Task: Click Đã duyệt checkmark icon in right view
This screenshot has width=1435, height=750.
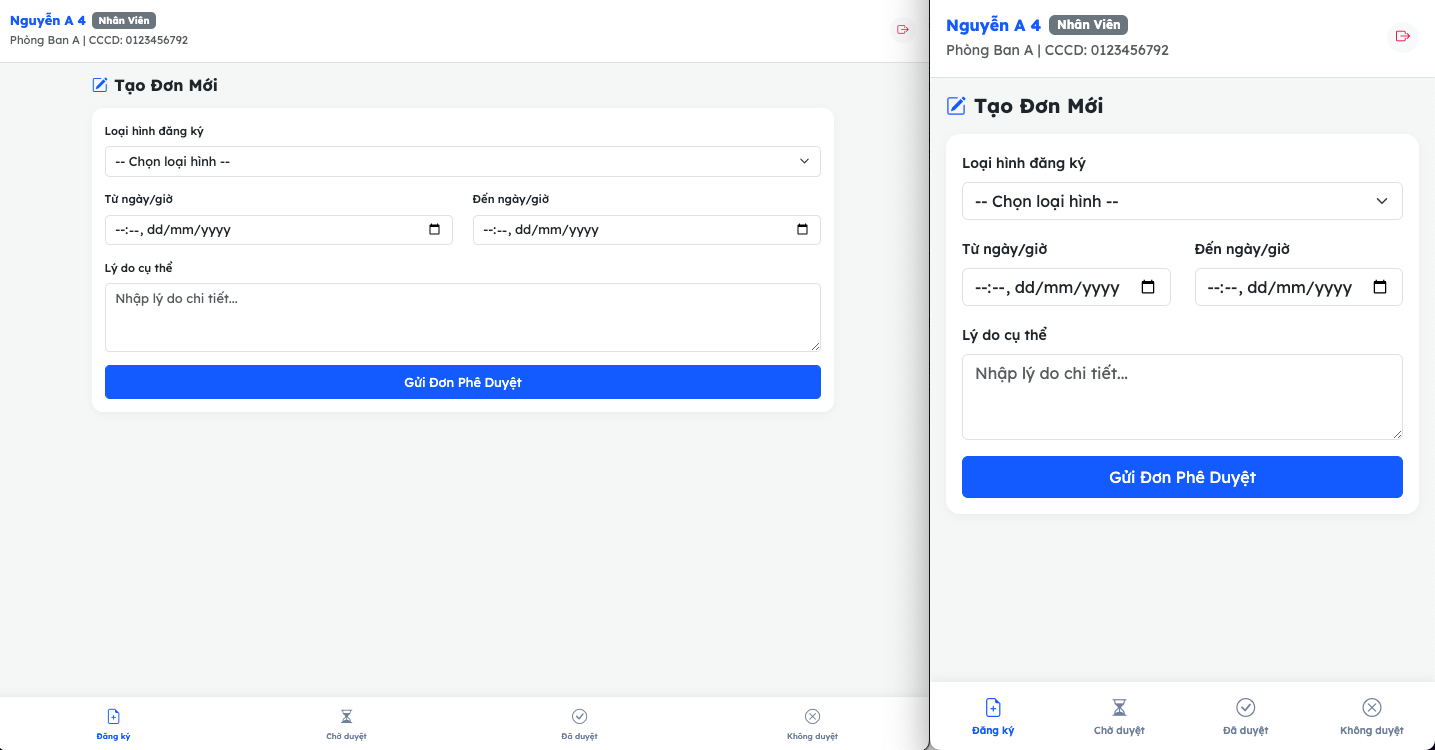Action: 1245,707
